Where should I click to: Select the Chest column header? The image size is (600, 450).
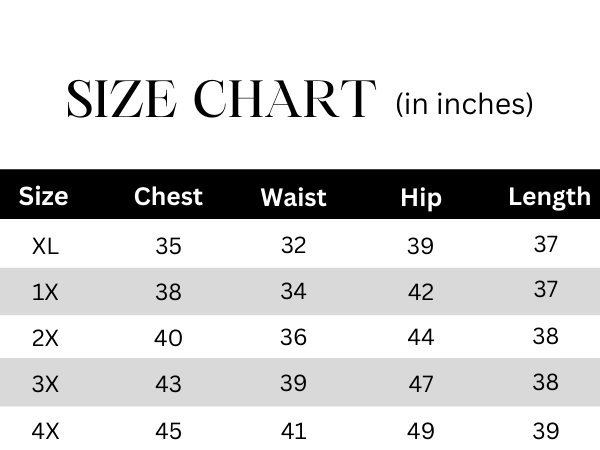point(168,196)
